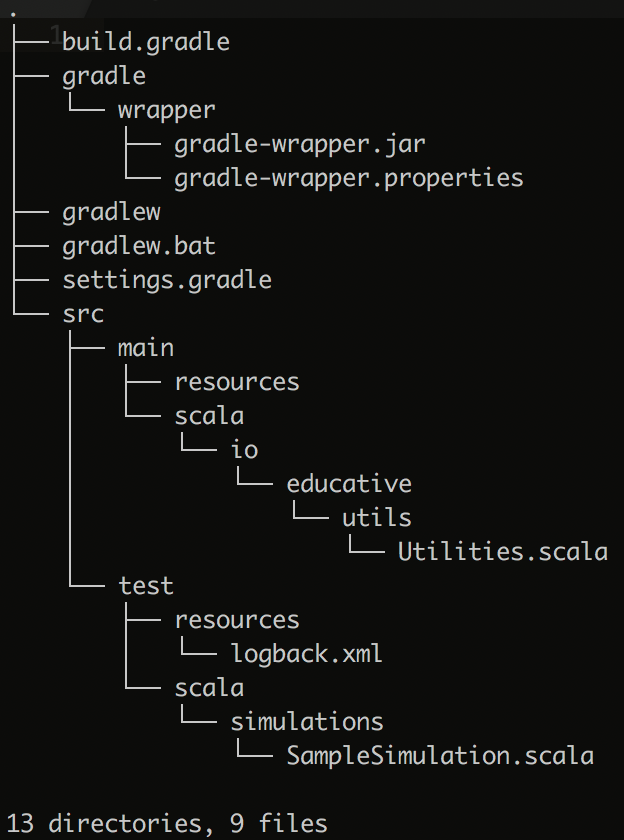The image size is (624, 840).
Task: Select SampleSimulation.scala file
Action: [440, 756]
